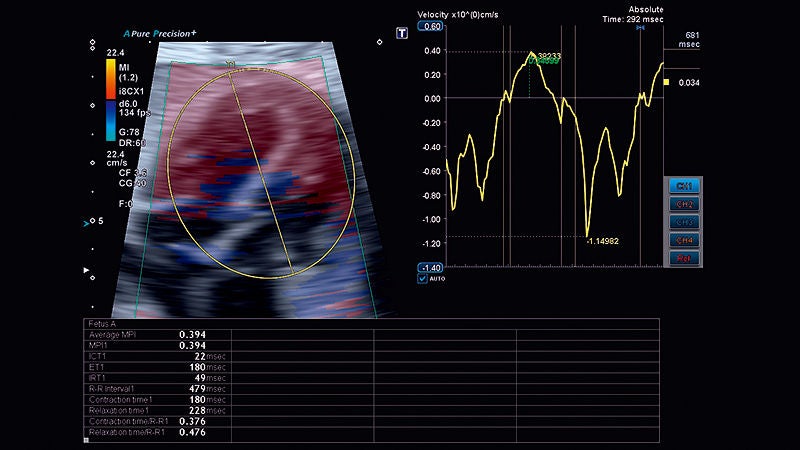Click the Contraction time1 value 180 msec
This screenshot has width=800, height=450.
208,399
